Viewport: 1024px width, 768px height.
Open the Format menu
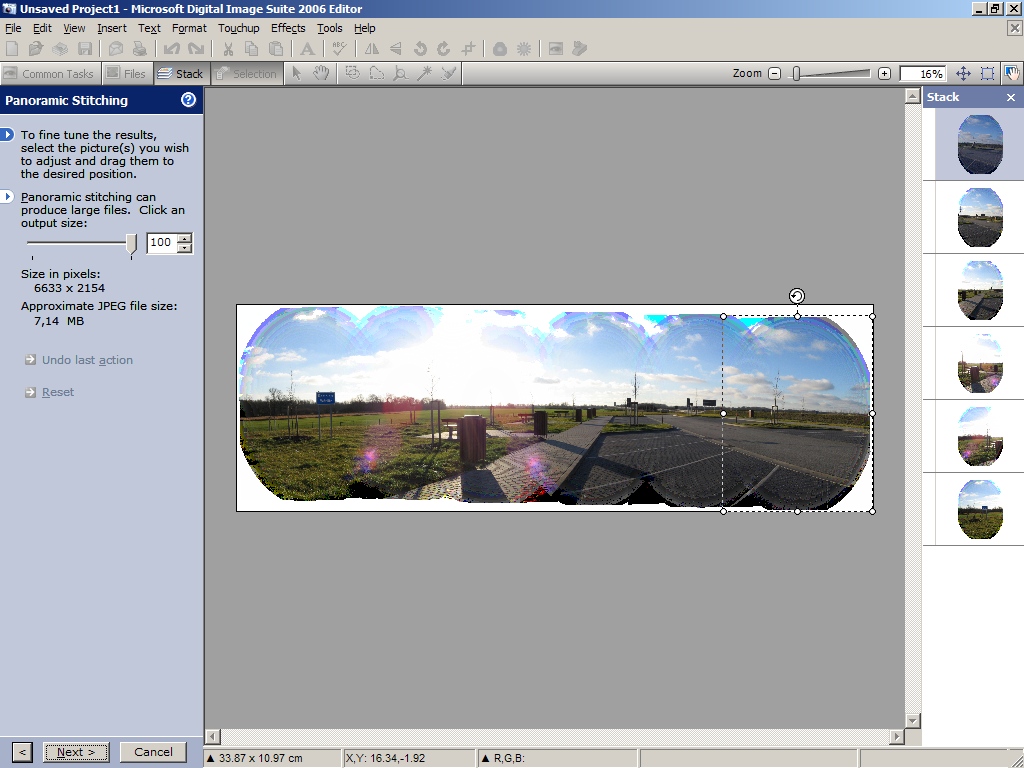[189, 28]
